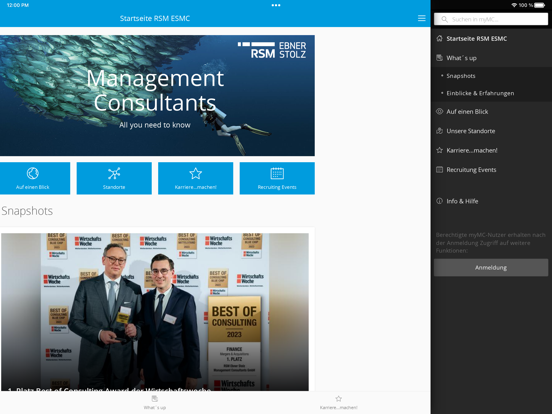This screenshot has height=414, width=552.
Task: Click the Wi-Fi status icon
Action: (514, 5)
